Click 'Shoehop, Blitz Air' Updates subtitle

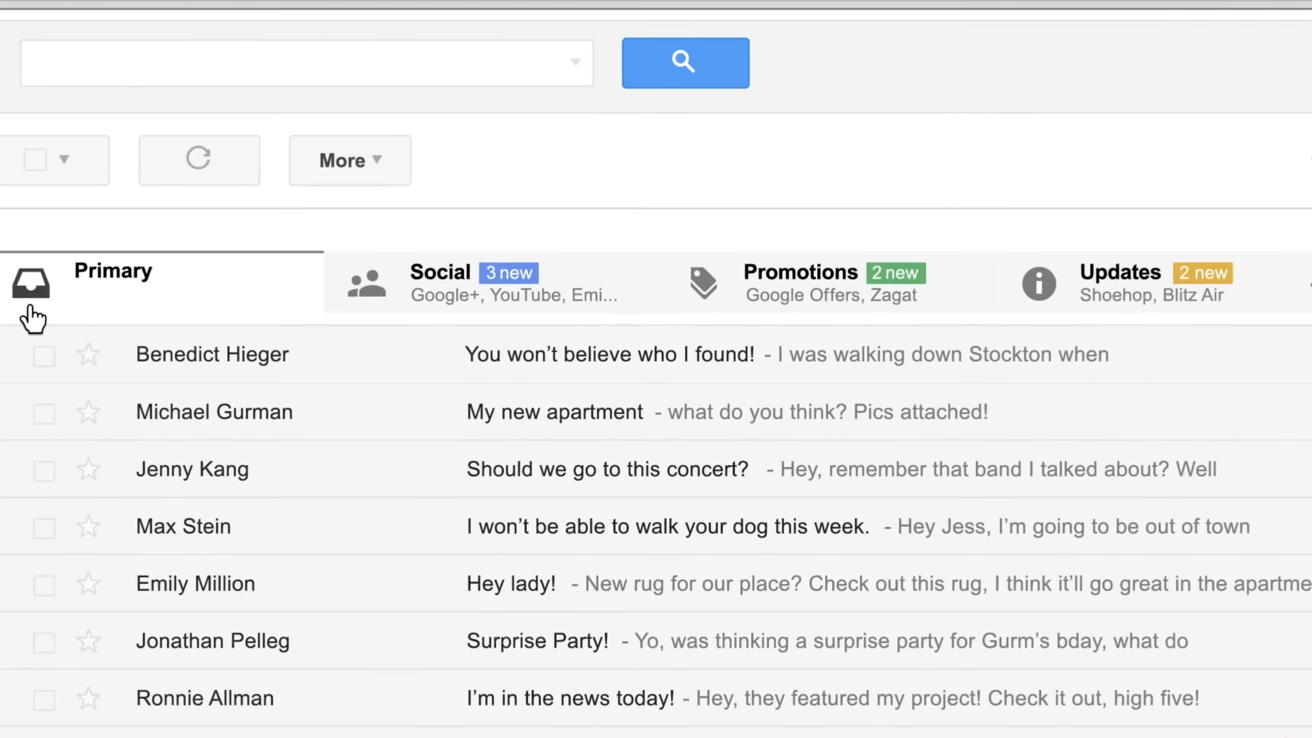pos(1151,295)
